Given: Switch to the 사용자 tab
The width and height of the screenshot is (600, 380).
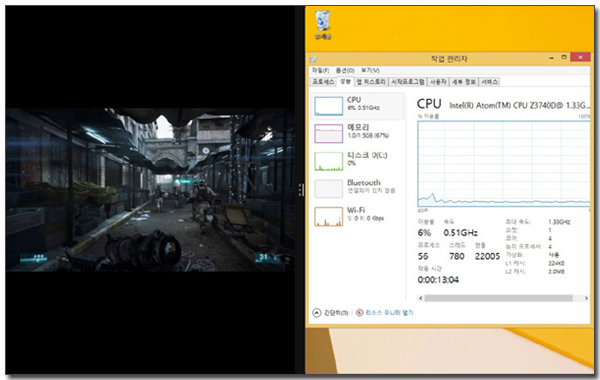Looking at the screenshot, I should (438, 82).
